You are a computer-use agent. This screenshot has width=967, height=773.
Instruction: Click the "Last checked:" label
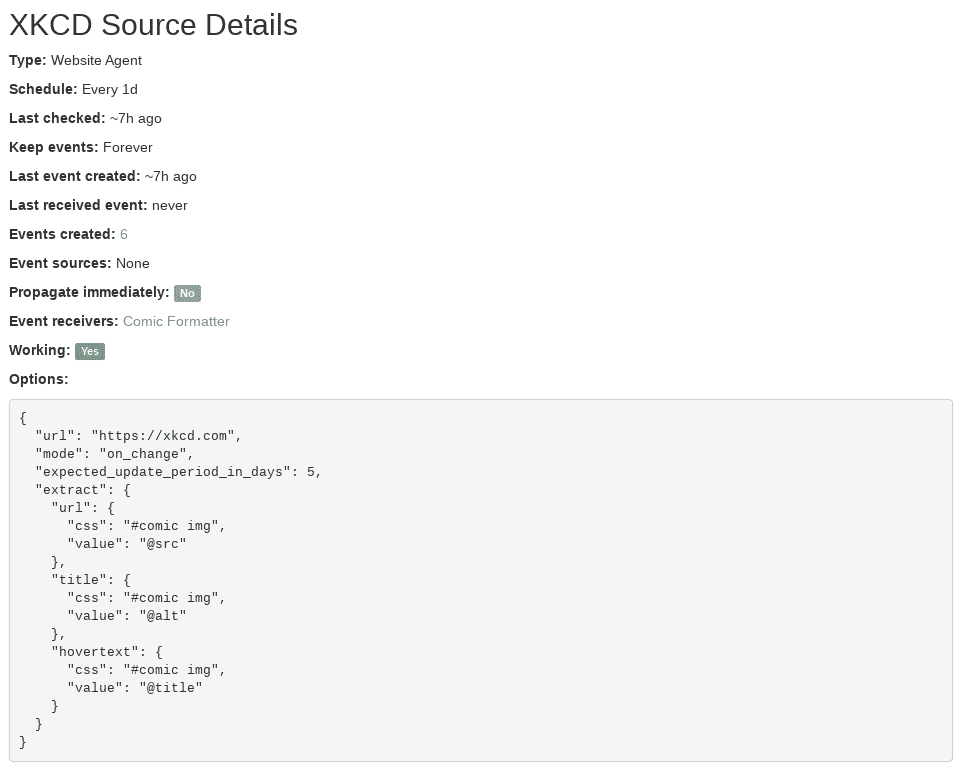click(57, 119)
